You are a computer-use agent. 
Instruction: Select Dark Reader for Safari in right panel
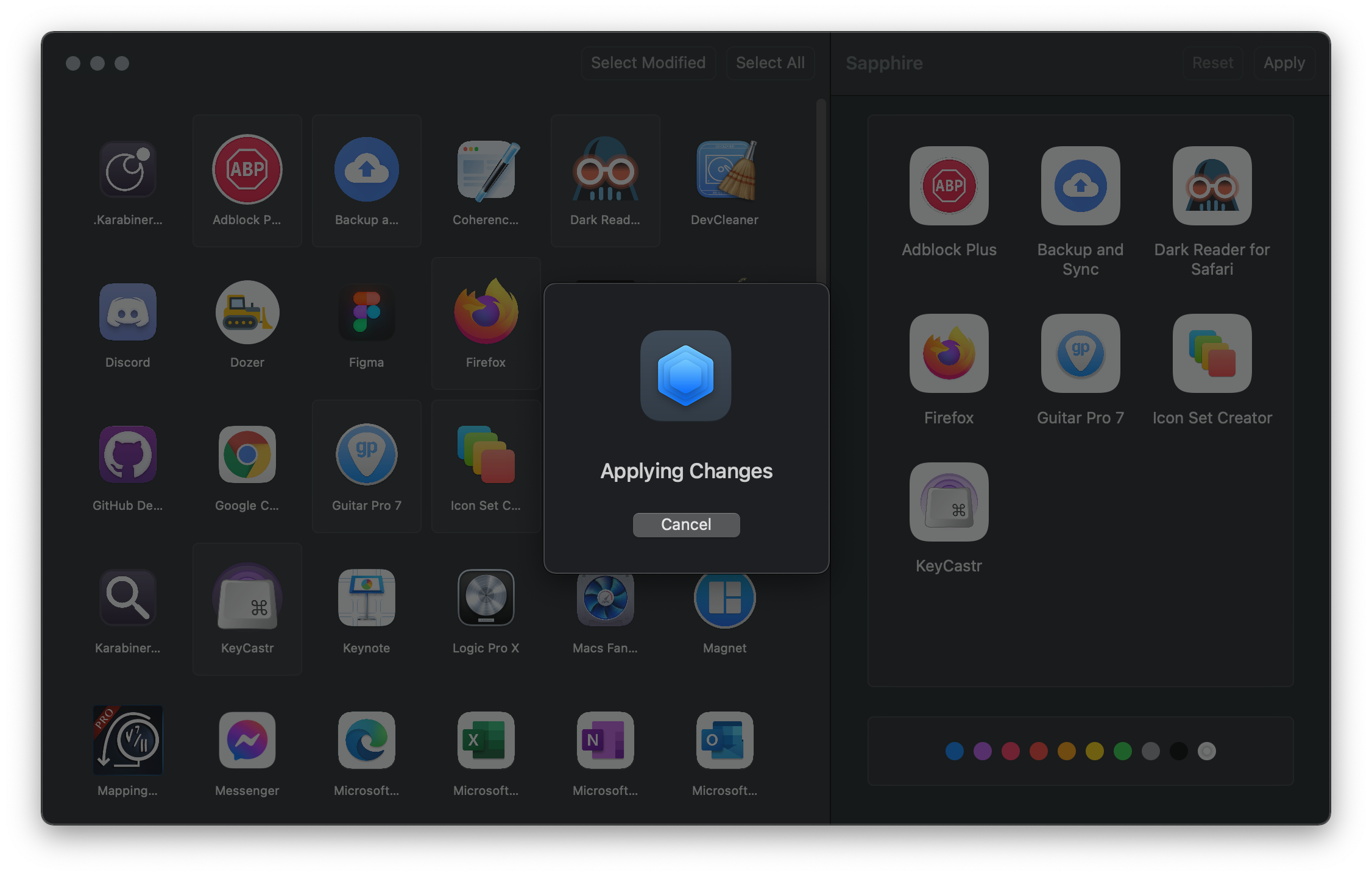[x=1212, y=186]
